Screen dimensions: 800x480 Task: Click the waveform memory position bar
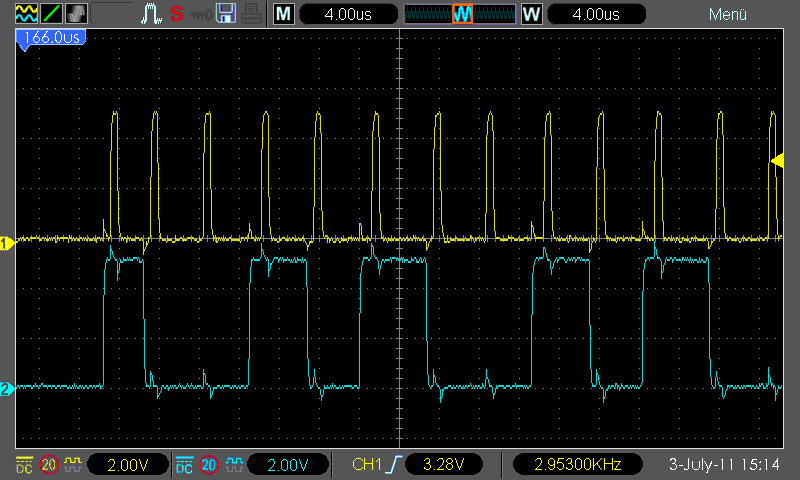pyautogui.click(x=460, y=14)
